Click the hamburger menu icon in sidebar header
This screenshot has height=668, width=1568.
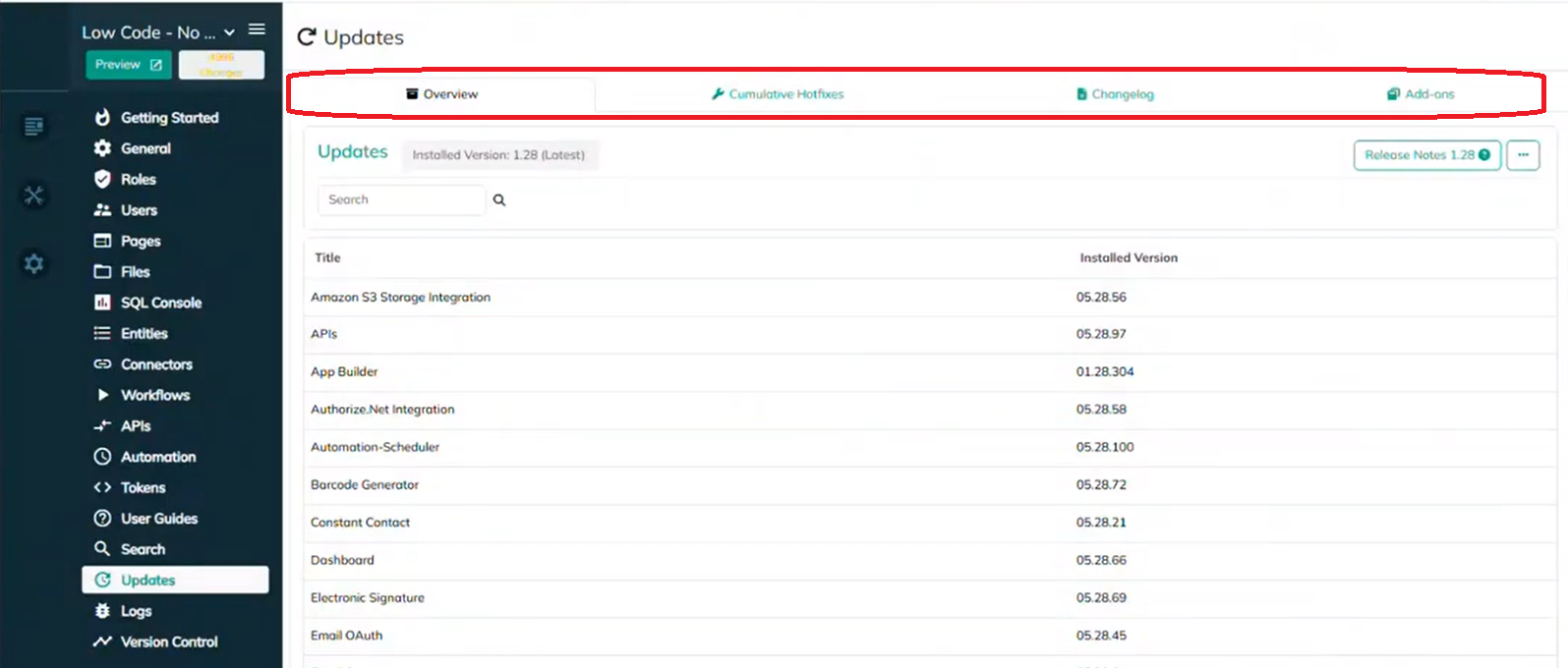tap(257, 30)
